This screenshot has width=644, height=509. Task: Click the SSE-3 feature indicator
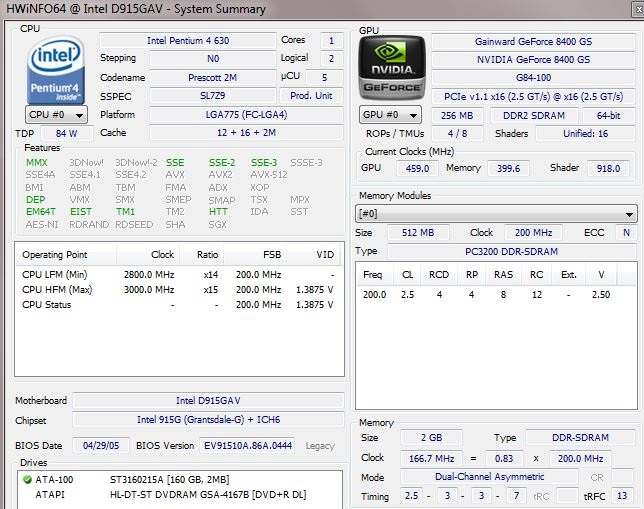pyautogui.click(x=264, y=163)
